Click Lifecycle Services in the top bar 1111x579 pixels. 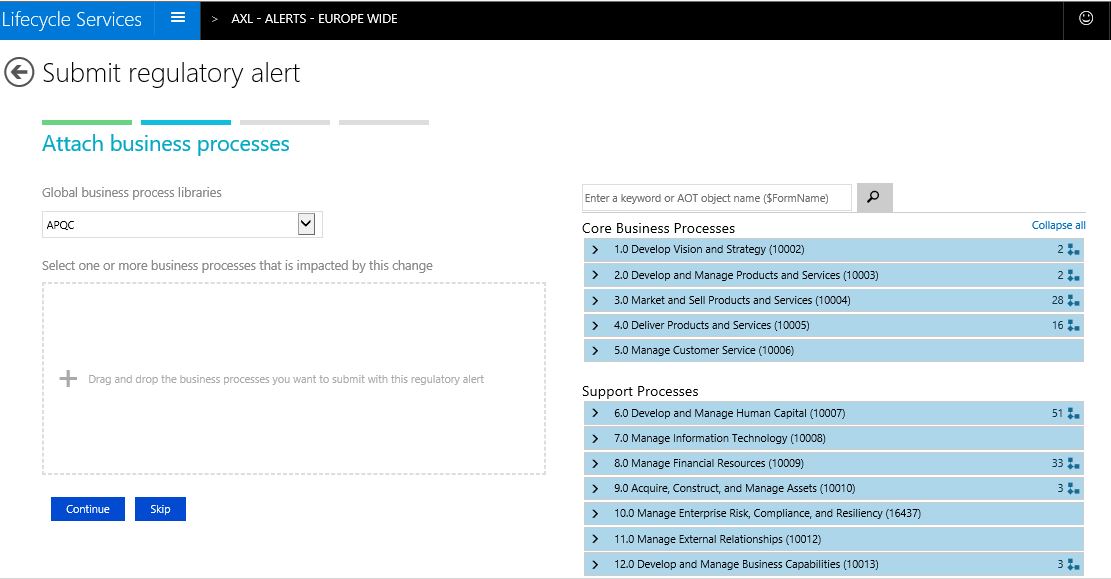72,17
